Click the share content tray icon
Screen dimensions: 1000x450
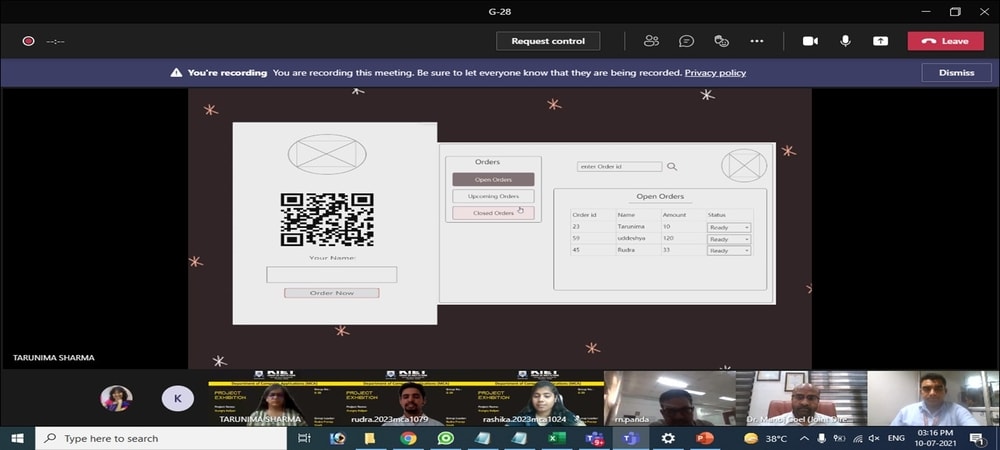880,41
